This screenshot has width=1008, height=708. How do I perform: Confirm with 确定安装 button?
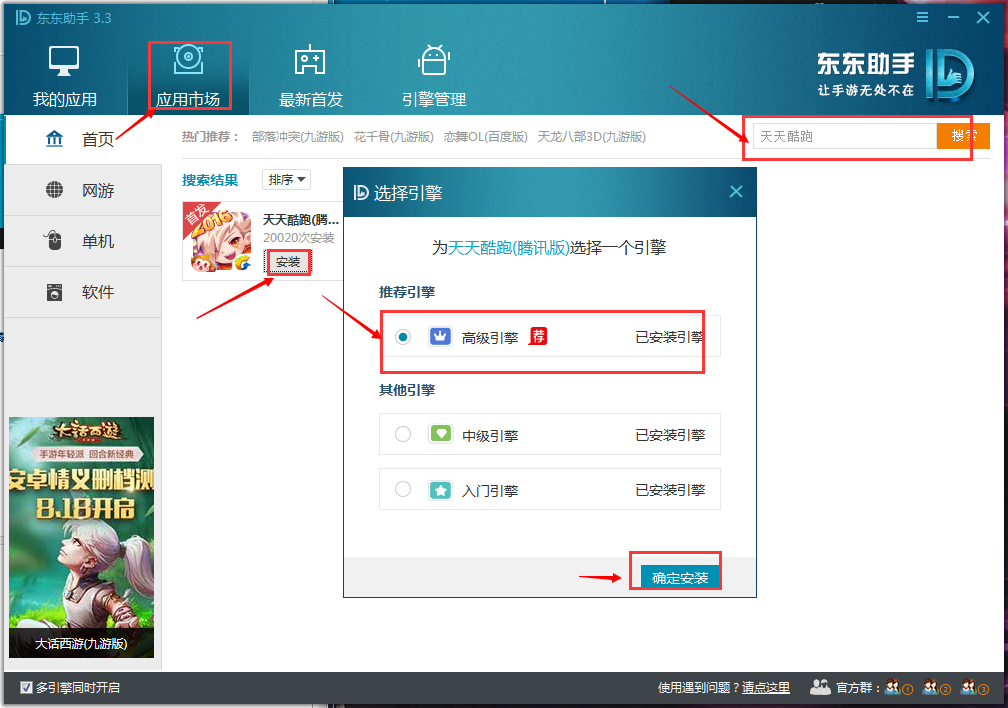pos(680,577)
